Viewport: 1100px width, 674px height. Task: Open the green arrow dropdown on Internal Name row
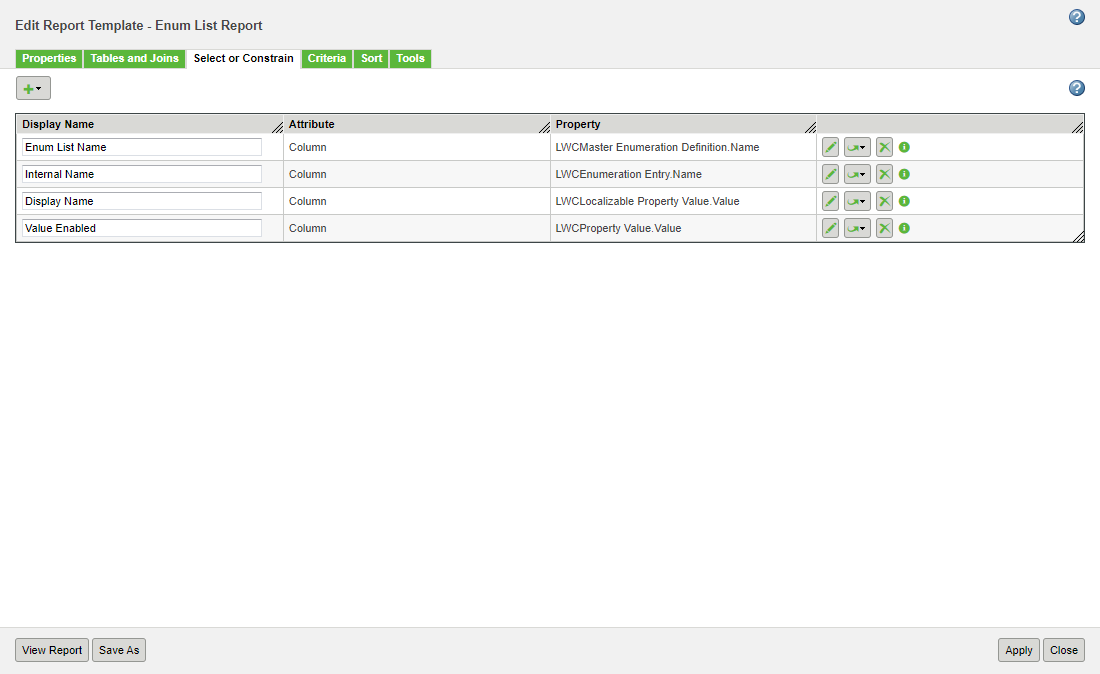pos(857,173)
